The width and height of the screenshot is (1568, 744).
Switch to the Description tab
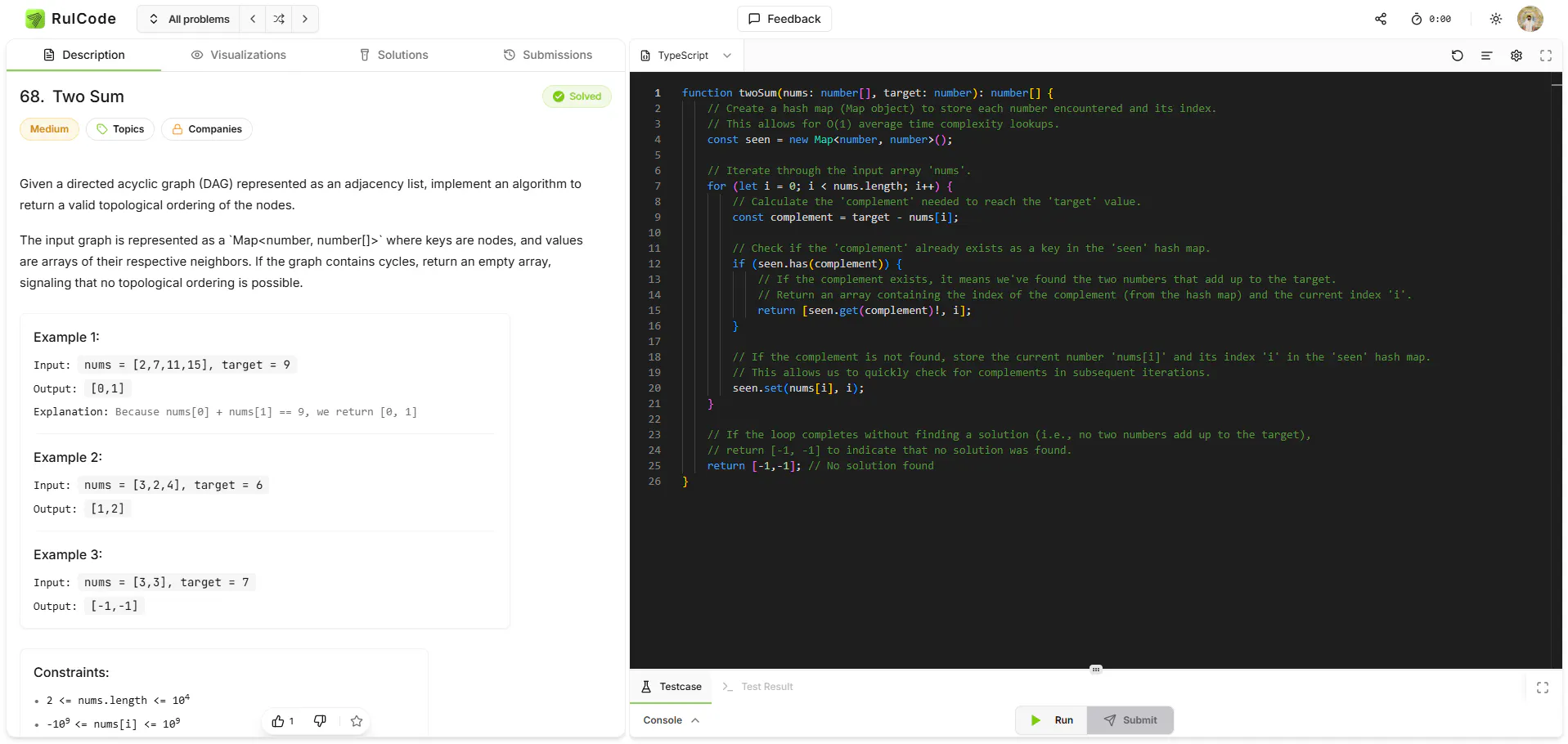(84, 55)
